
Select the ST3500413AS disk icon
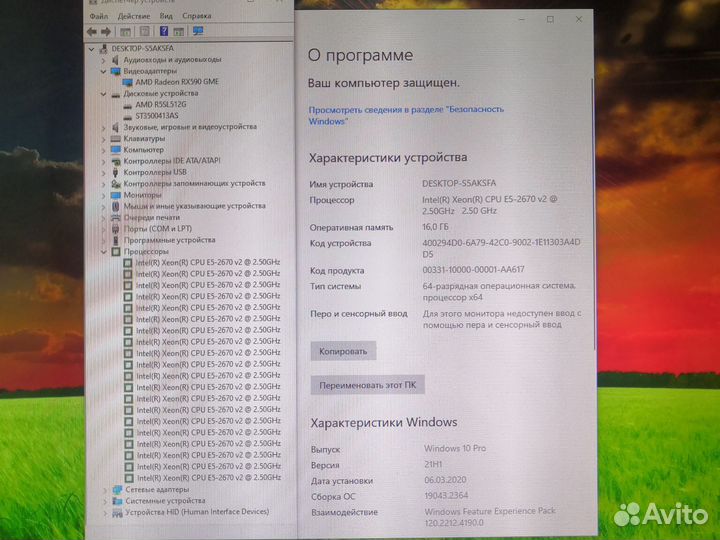click(128, 117)
